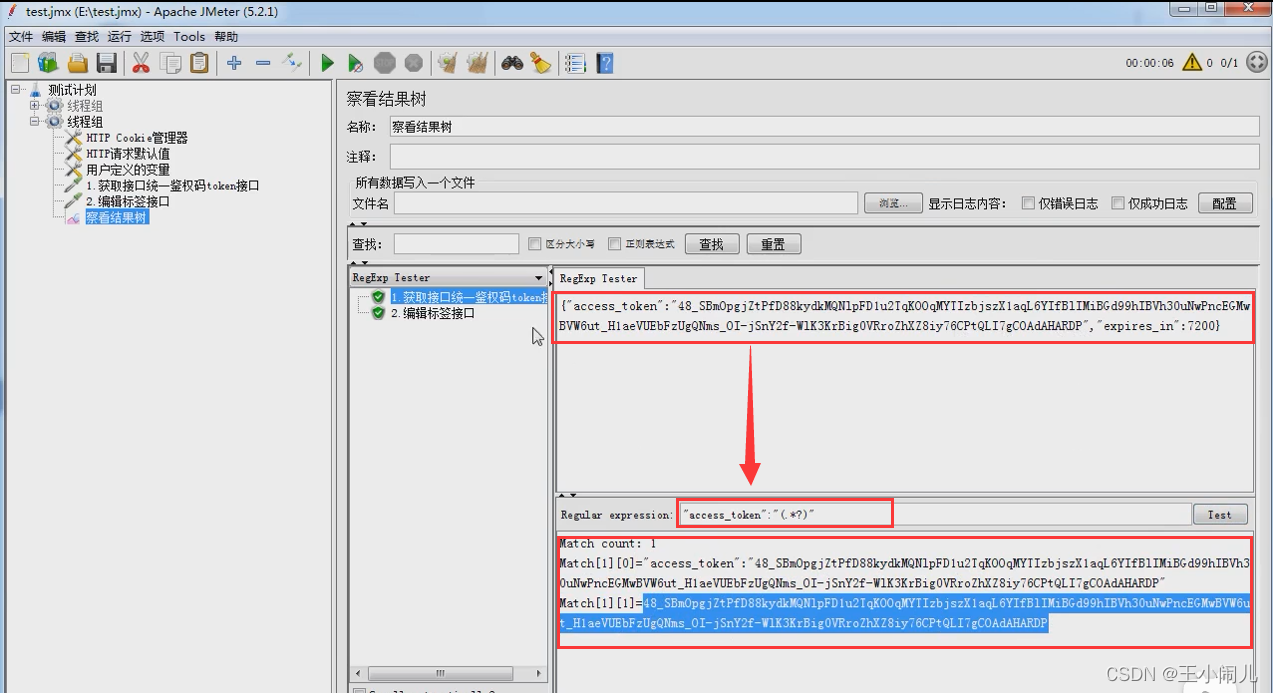Focus the 查找 search text field
This screenshot has width=1273, height=693.
point(456,244)
